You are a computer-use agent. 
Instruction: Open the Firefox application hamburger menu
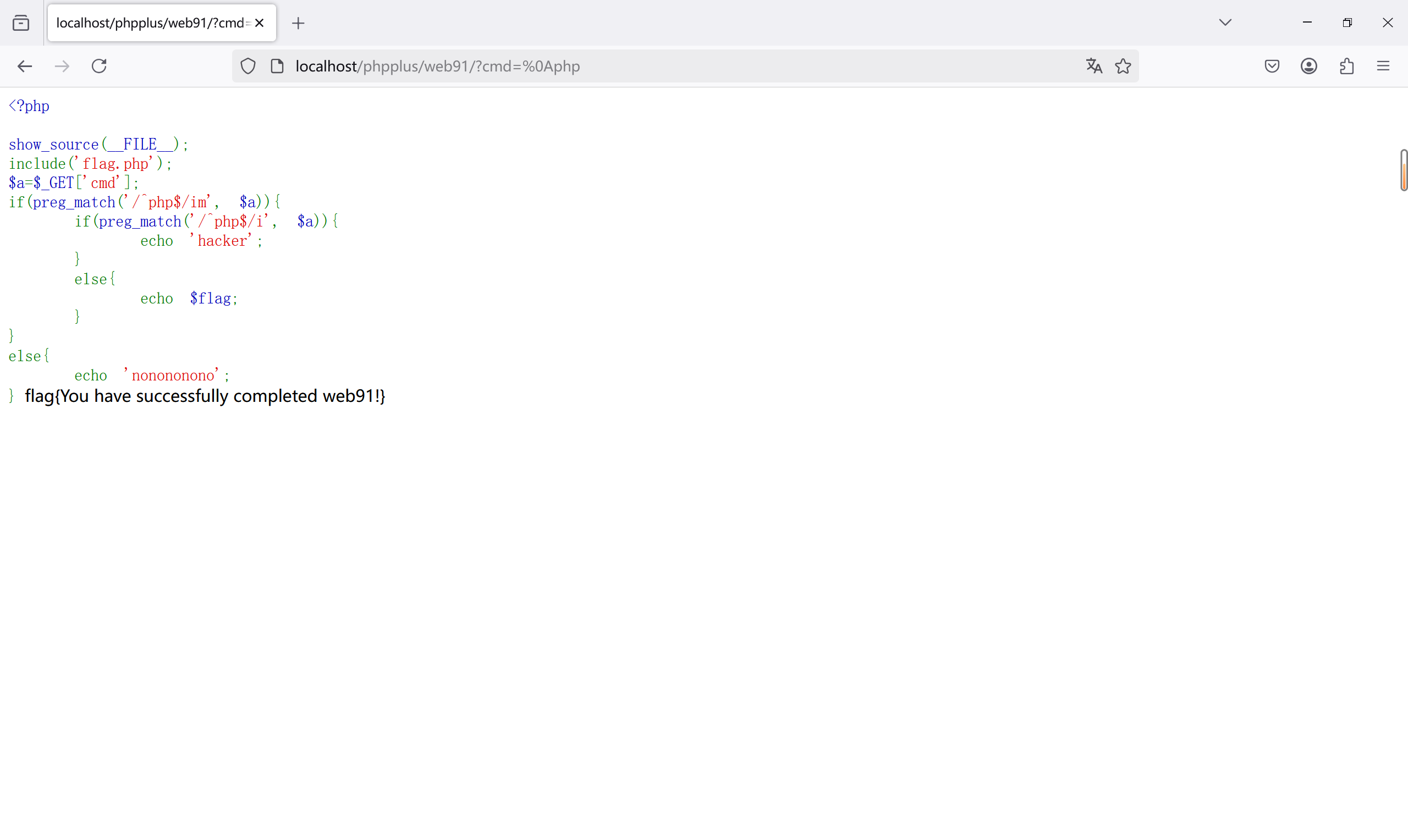tap(1383, 66)
